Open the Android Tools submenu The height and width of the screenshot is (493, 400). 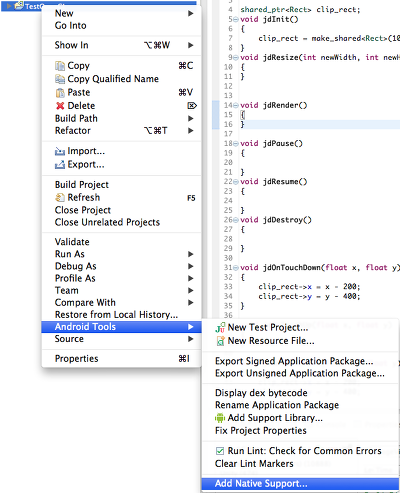click(121, 327)
